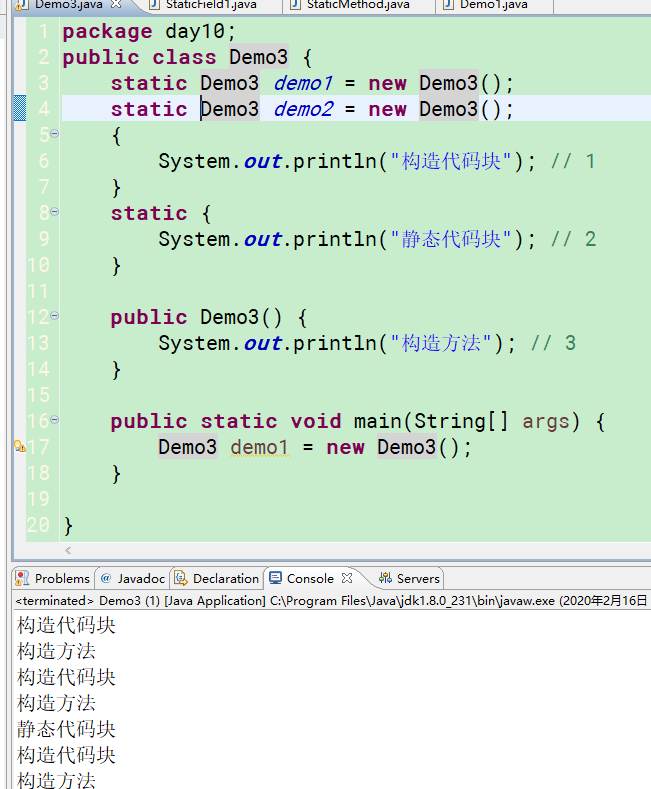The width and height of the screenshot is (651, 789).
Task: Open the Demo1.java editor tab
Action: [x=494, y=5]
